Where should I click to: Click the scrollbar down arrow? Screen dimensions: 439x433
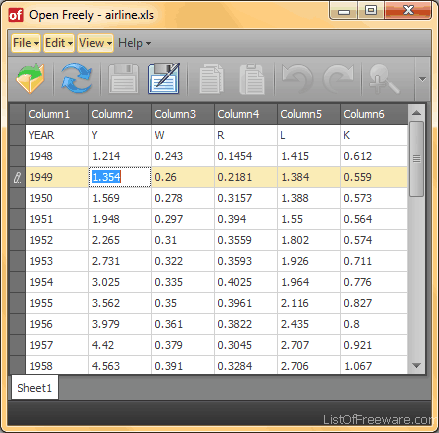click(x=416, y=366)
